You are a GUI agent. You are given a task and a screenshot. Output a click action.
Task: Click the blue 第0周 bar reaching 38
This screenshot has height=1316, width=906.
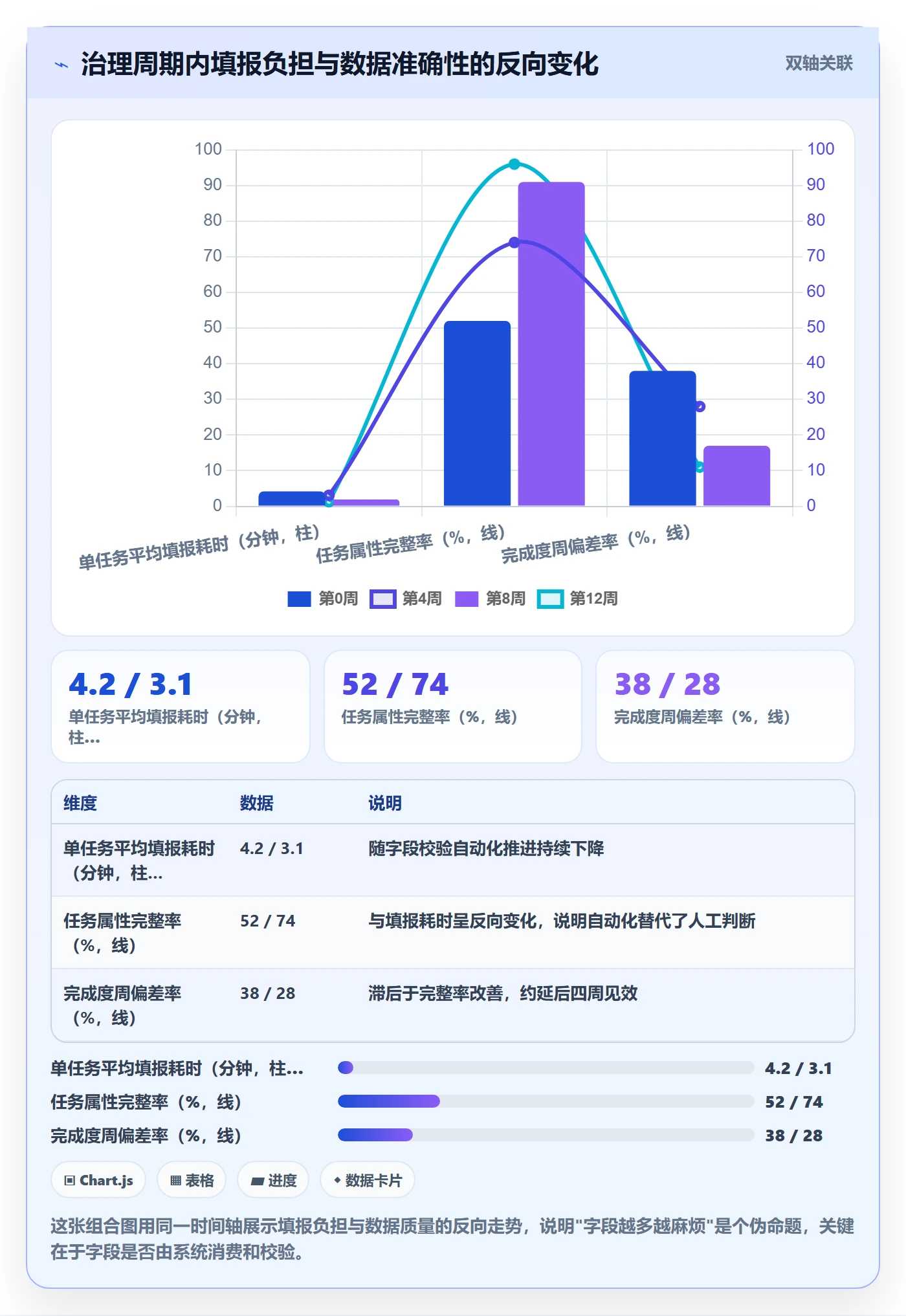pos(663,438)
